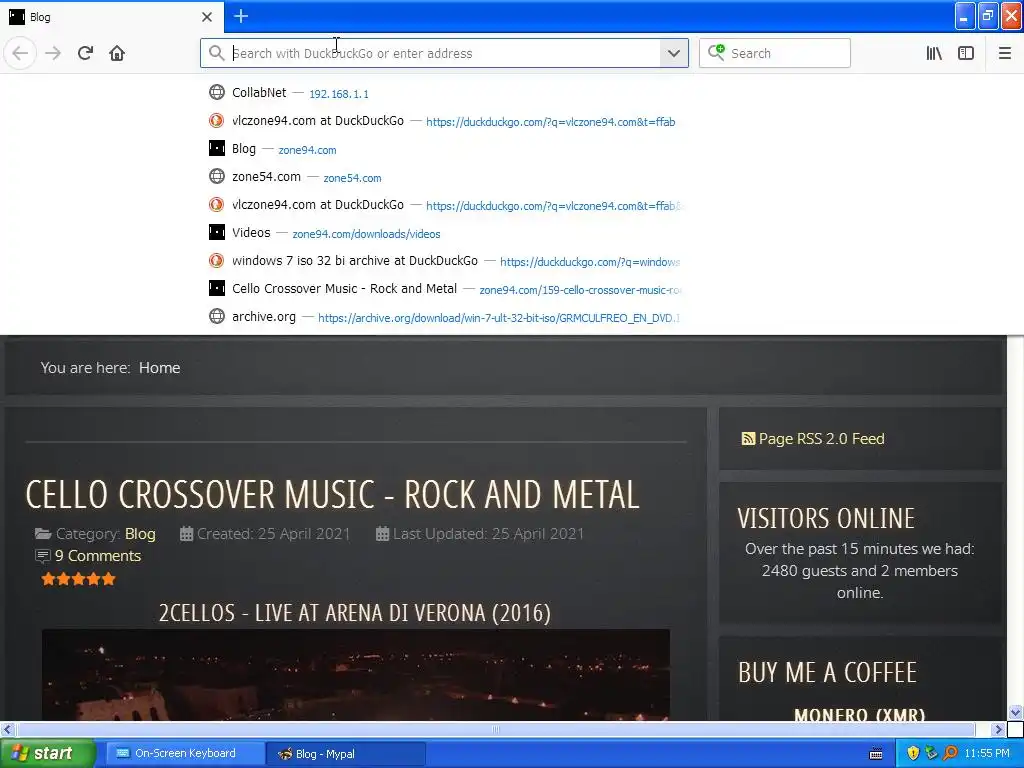Click the browser Back arrow button

click(x=20, y=53)
